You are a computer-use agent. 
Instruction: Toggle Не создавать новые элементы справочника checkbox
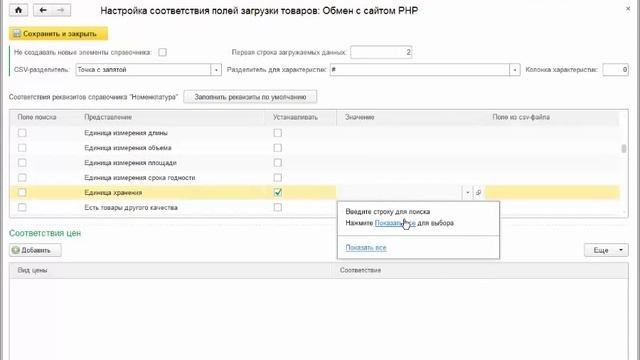tap(162, 52)
